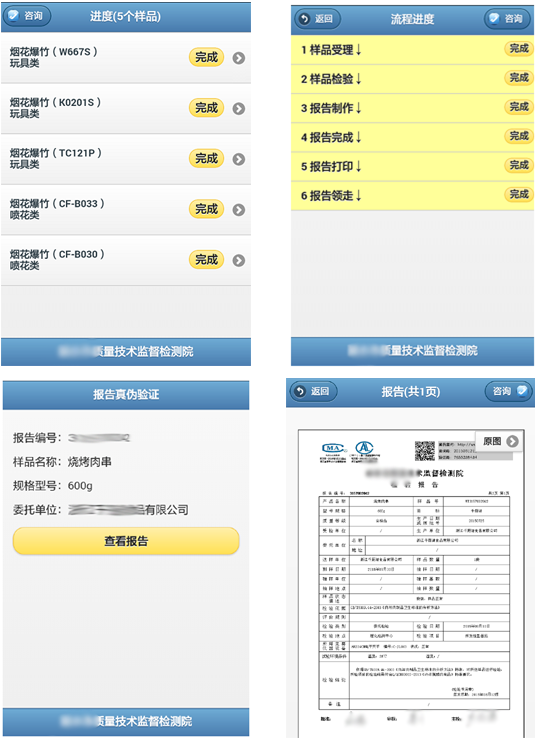Go back with 返回 on 流程进度 screen
Screen dimensions: 535x739
(317, 19)
